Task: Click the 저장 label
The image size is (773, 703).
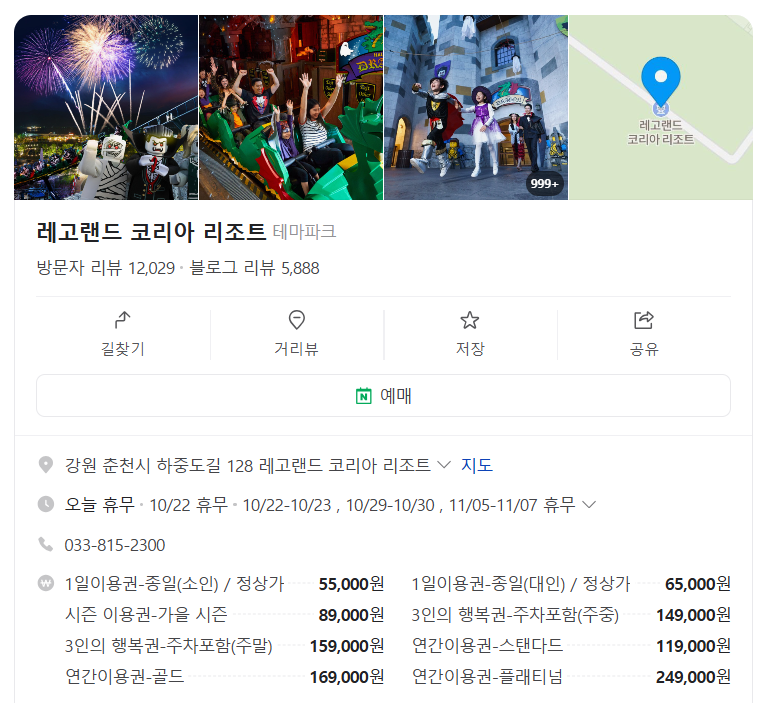Action: point(470,349)
